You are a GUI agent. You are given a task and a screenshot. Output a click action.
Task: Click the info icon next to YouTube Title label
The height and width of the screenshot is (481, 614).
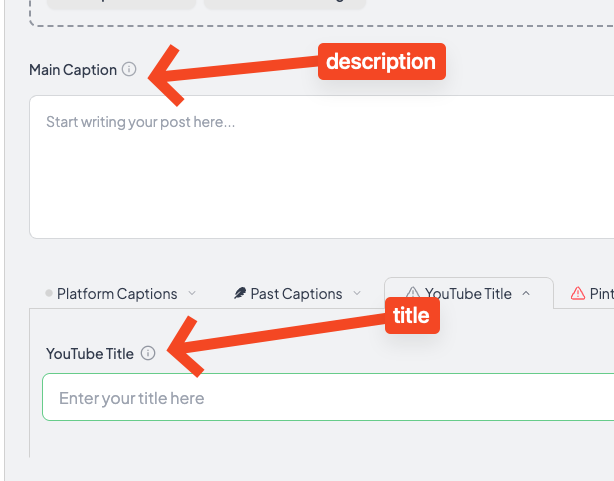148,353
